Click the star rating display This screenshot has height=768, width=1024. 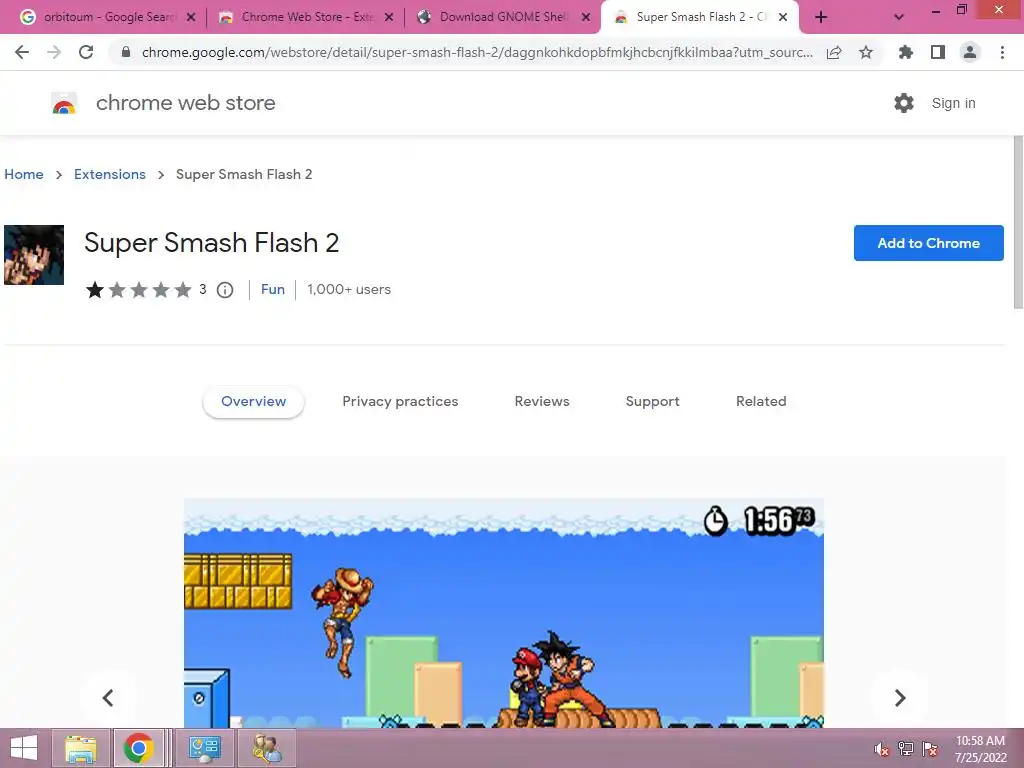[138, 290]
